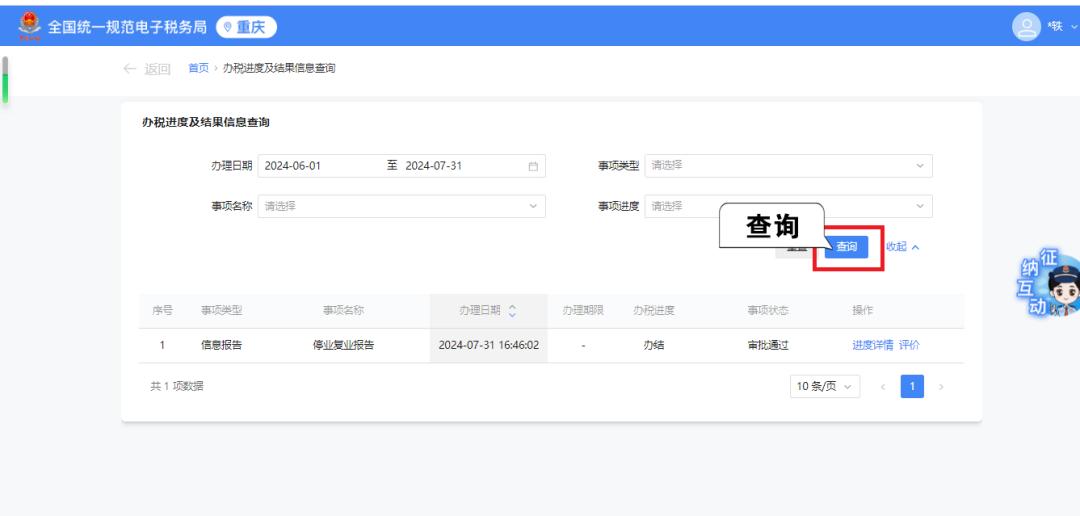Click the blue 查询 button
1080x516 pixels.
tap(846, 247)
